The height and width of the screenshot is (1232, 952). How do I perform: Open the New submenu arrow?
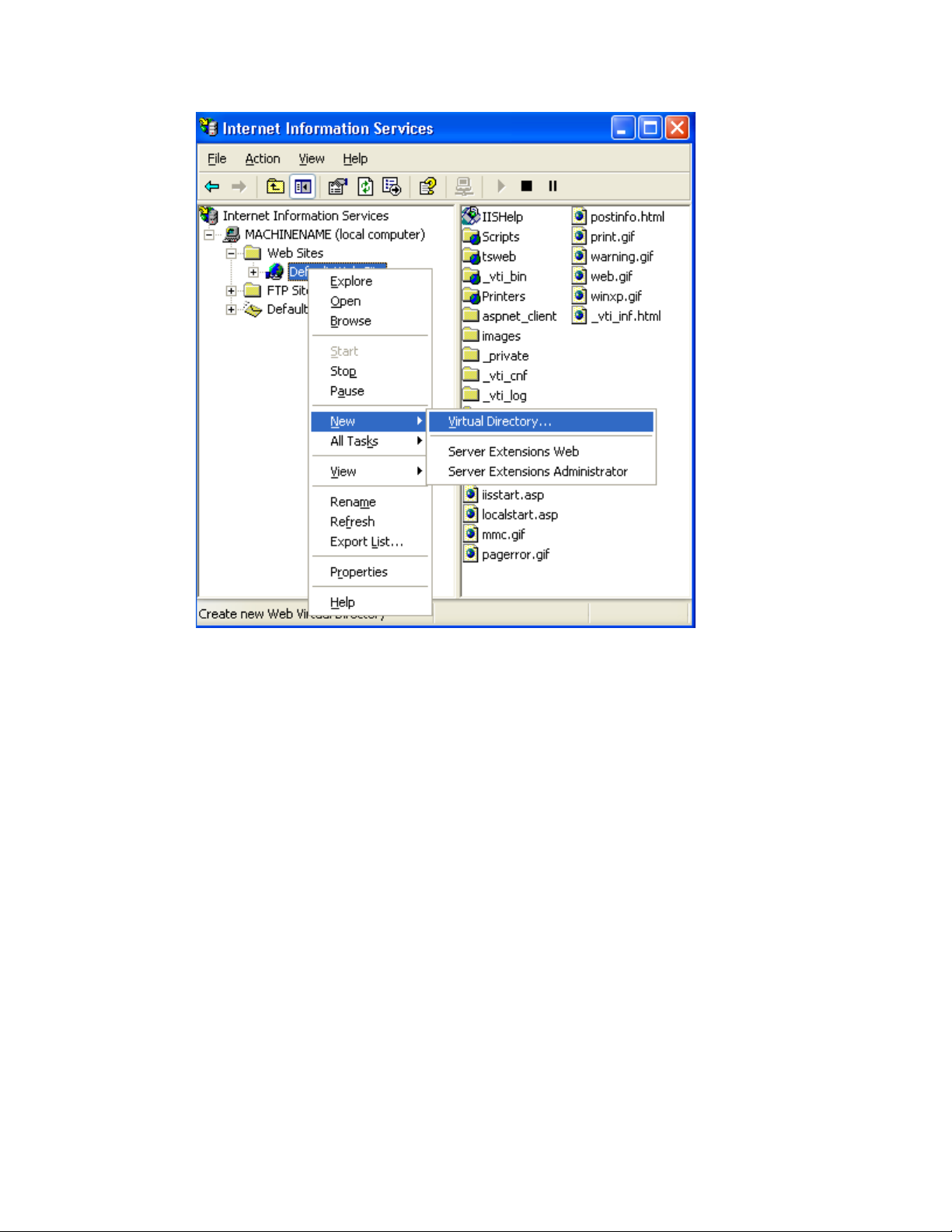(x=420, y=421)
